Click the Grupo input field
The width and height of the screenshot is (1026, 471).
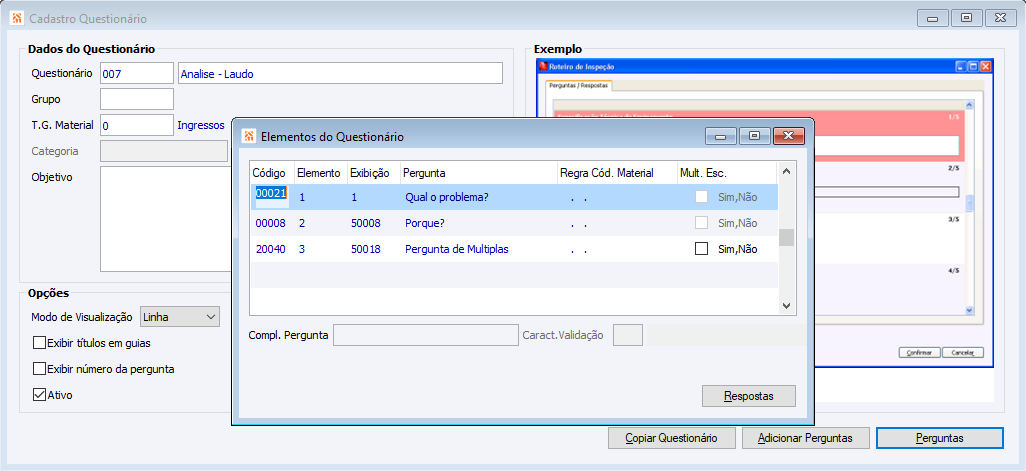click(137, 99)
